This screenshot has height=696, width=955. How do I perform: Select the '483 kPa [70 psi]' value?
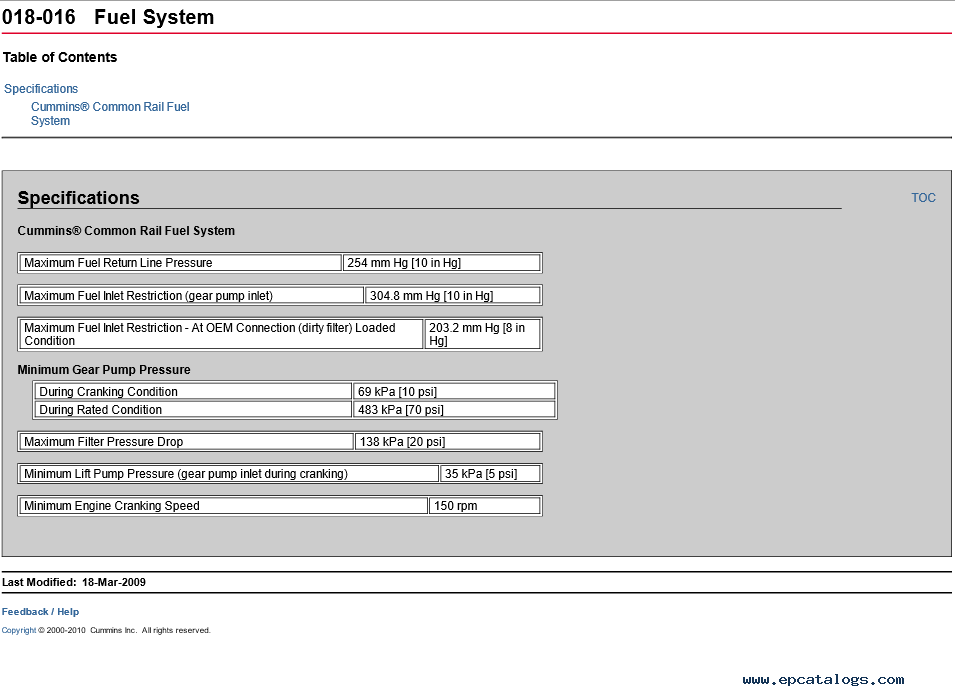(454, 410)
